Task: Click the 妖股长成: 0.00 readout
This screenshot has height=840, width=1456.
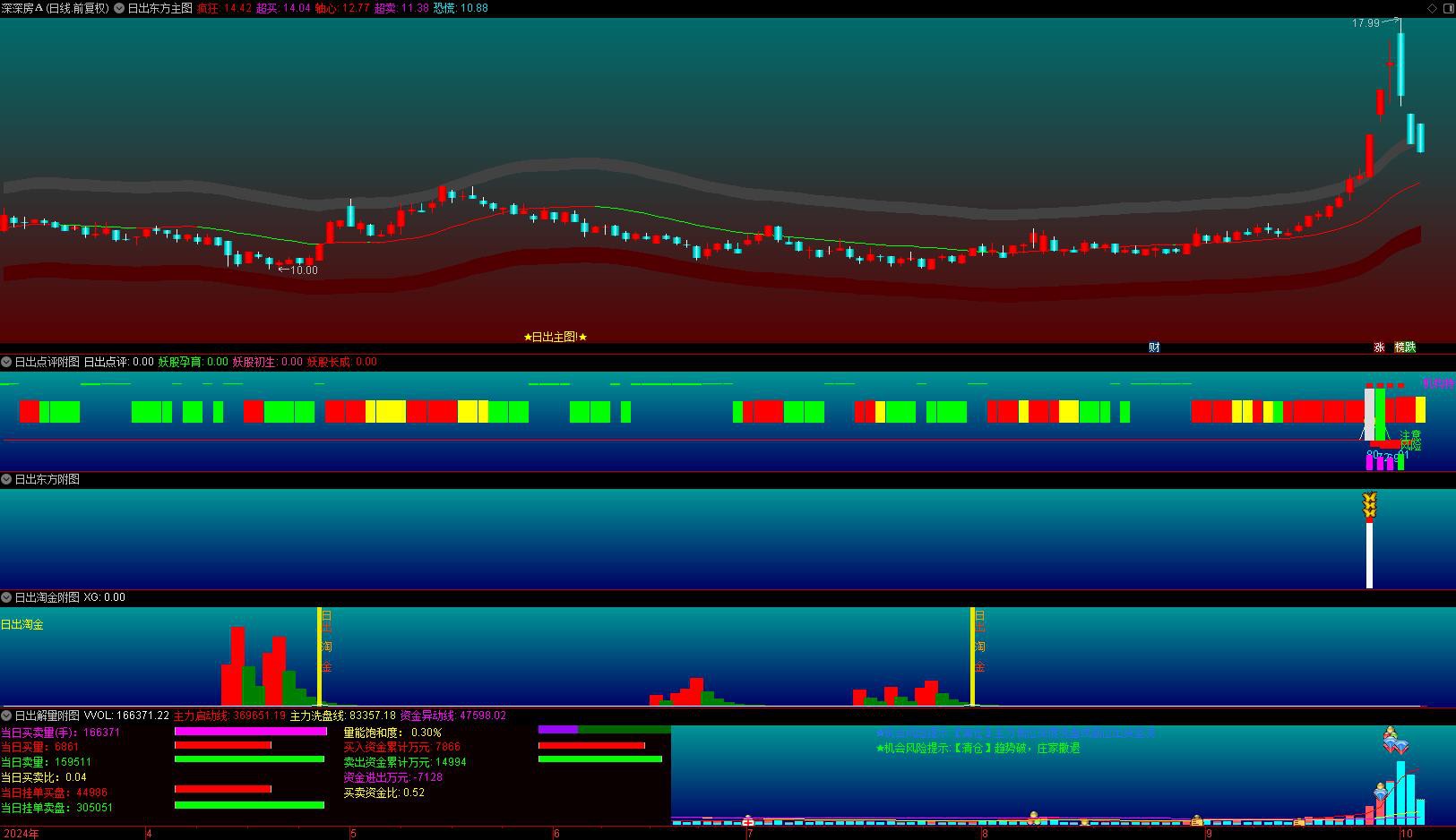Action: 341,362
